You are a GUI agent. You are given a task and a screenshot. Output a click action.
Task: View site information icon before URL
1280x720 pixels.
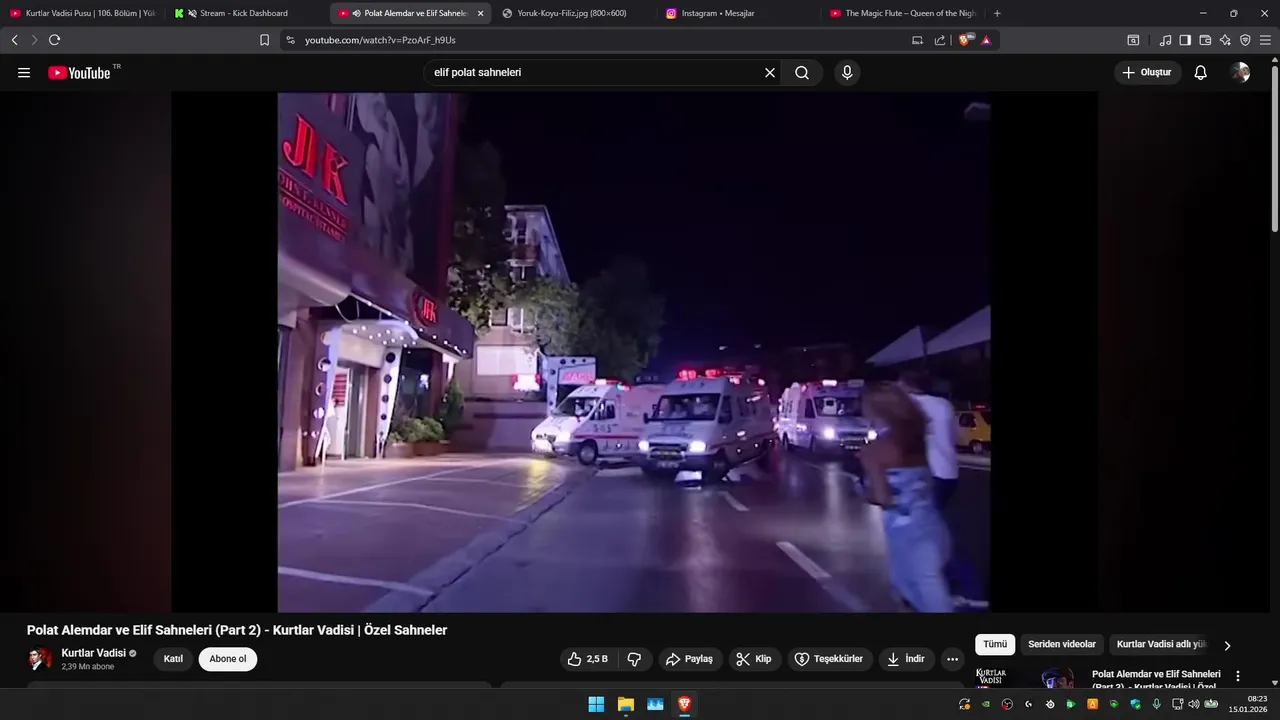tap(290, 40)
